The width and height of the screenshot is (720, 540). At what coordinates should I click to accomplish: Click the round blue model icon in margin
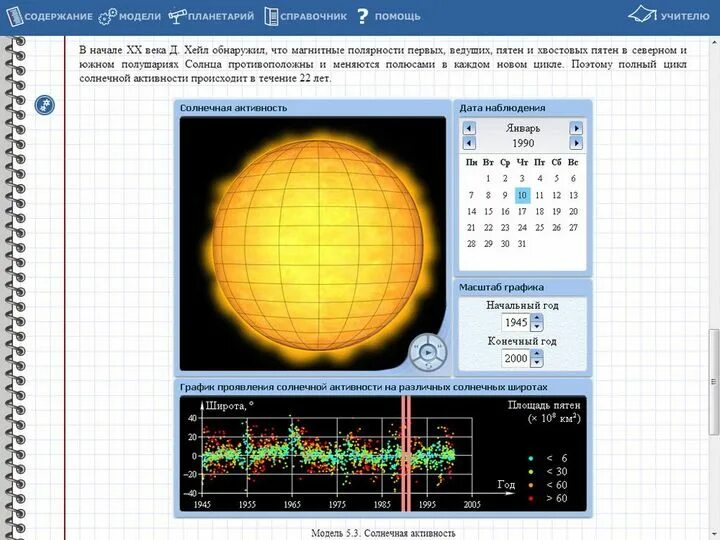45,105
